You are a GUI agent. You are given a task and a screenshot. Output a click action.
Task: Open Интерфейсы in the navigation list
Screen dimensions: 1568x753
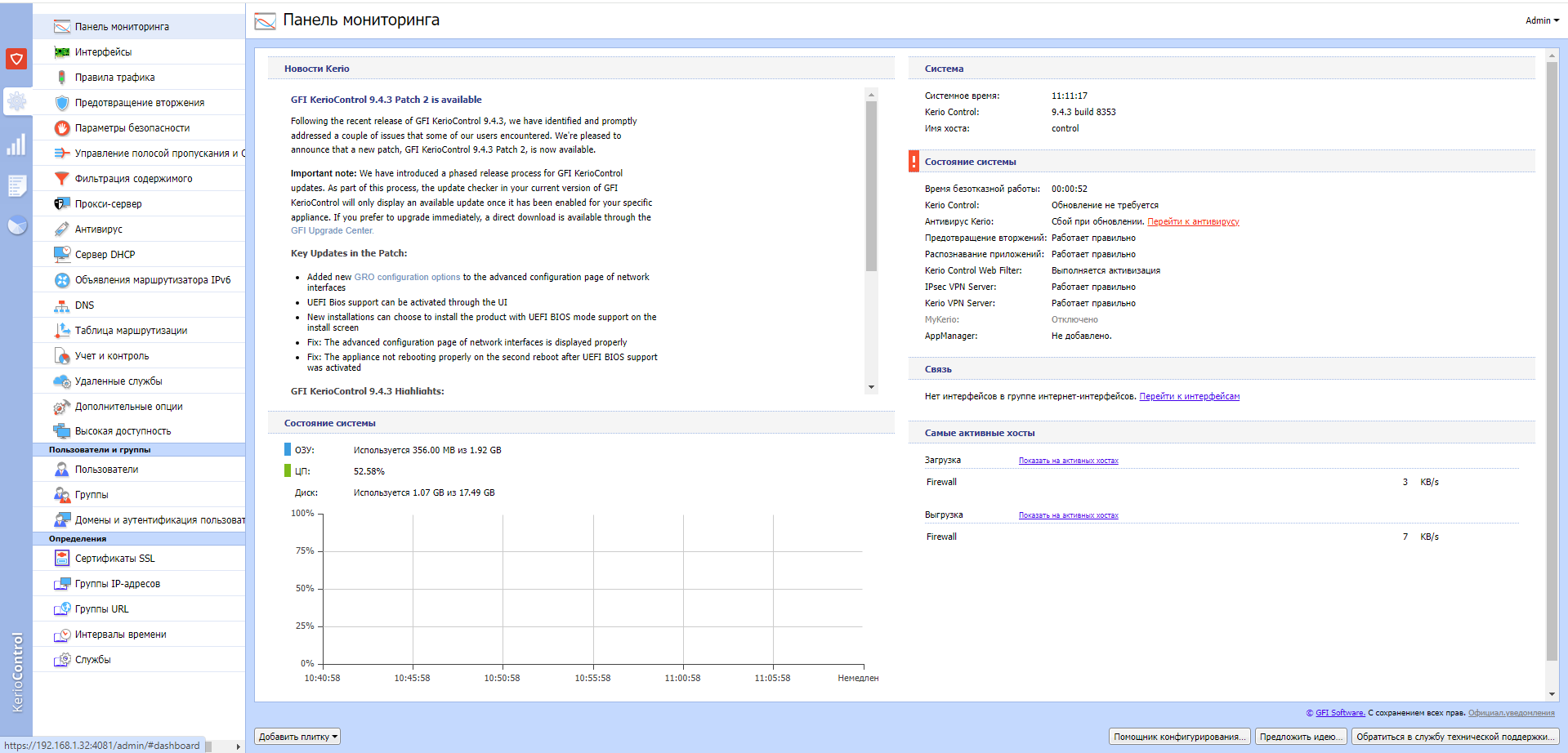tap(103, 52)
